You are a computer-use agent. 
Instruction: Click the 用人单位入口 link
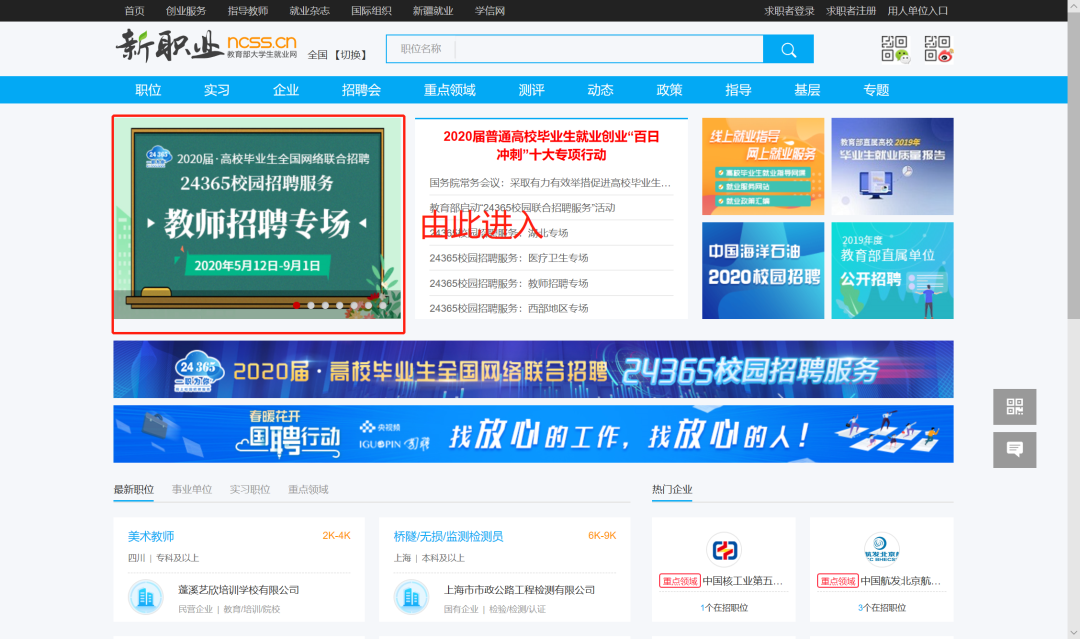(x=918, y=11)
